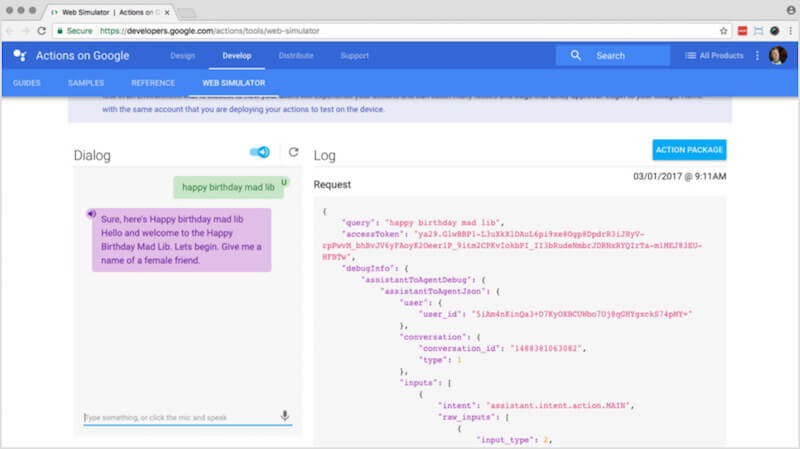Click the "intent" assistant.intent.action.MAIN line
This screenshot has width=800, height=449.
click(x=536, y=406)
